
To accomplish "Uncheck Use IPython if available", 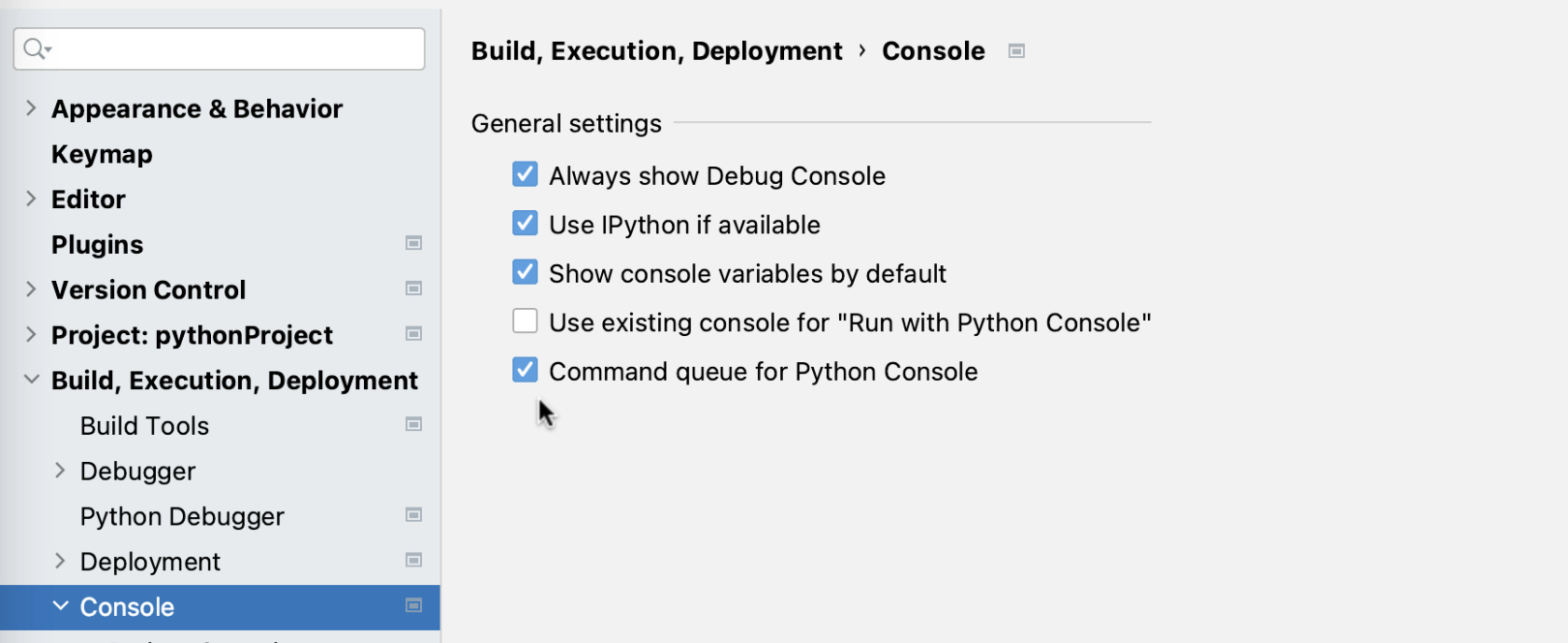I will pyautogui.click(x=525, y=224).
